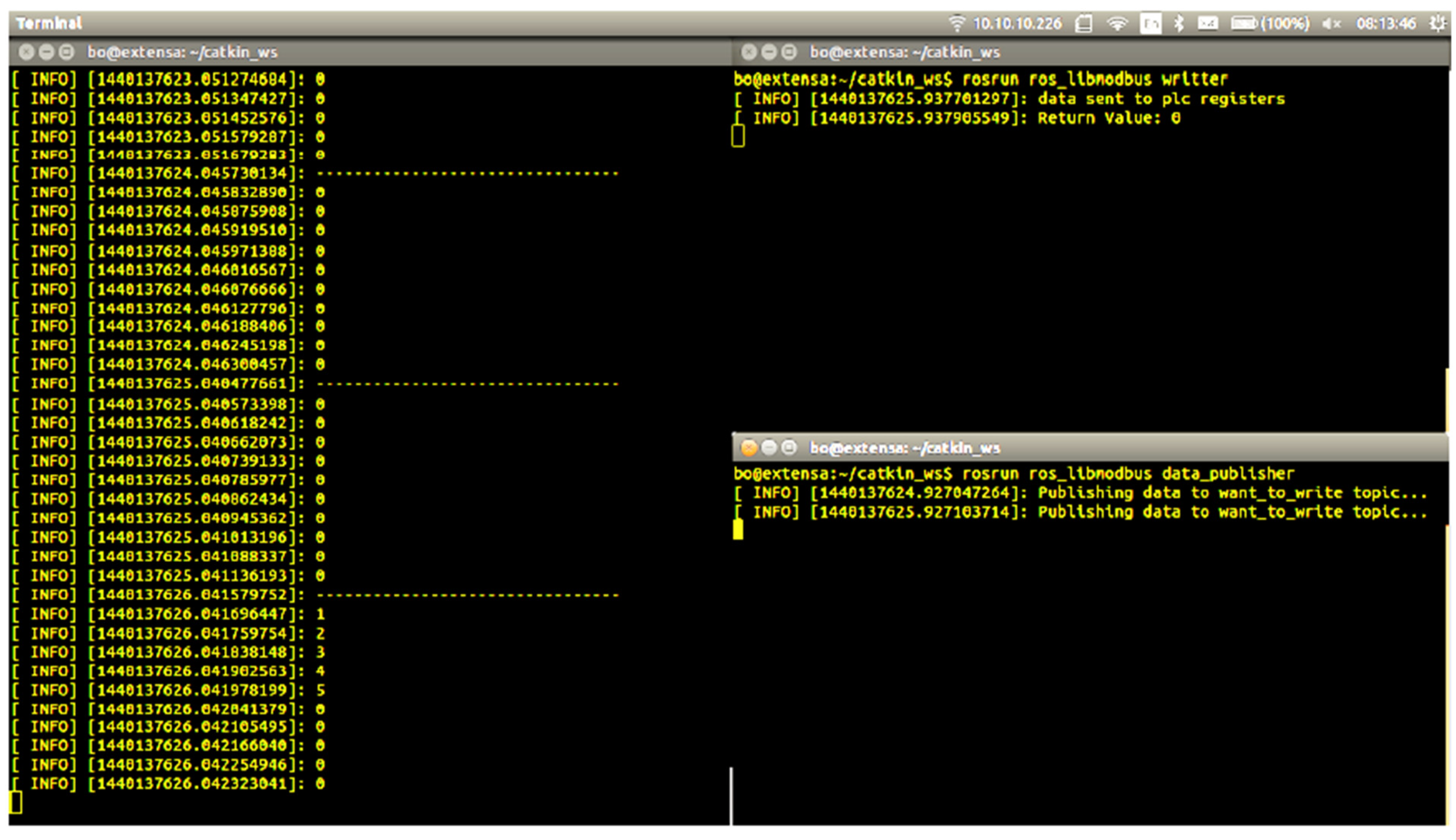Open the 08:13:46 clock calendar
The width and height of the screenshot is (1456, 840).
[x=1386, y=24]
